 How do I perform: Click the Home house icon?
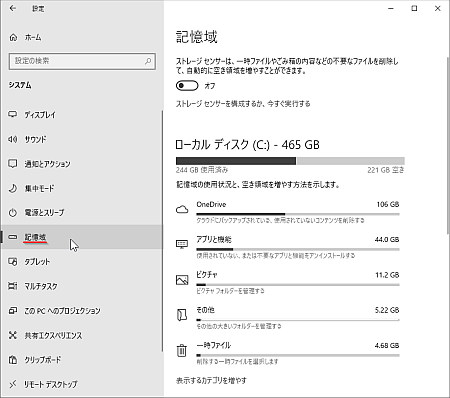coord(13,37)
